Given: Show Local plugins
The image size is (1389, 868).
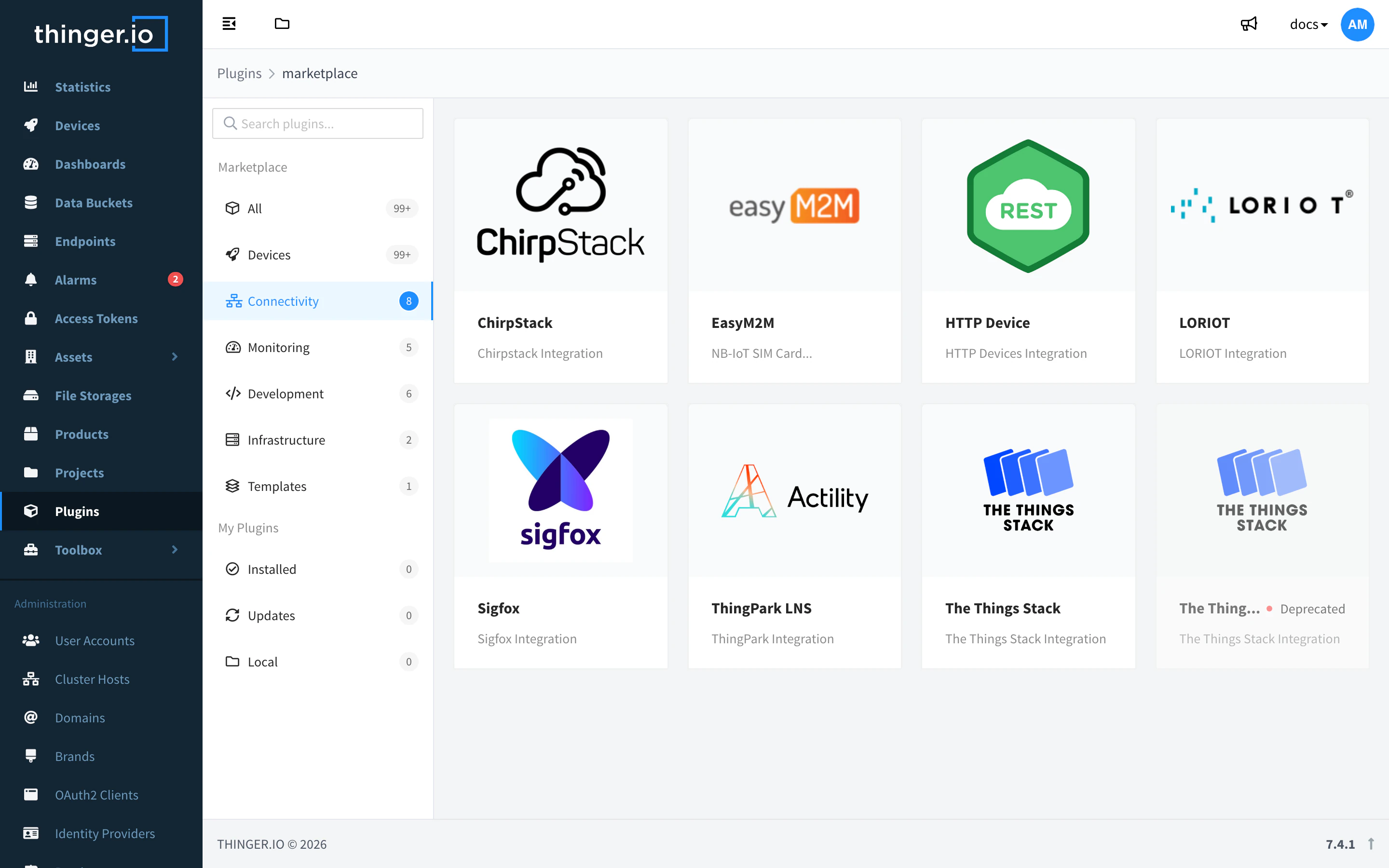Looking at the screenshot, I should coord(318,661).
